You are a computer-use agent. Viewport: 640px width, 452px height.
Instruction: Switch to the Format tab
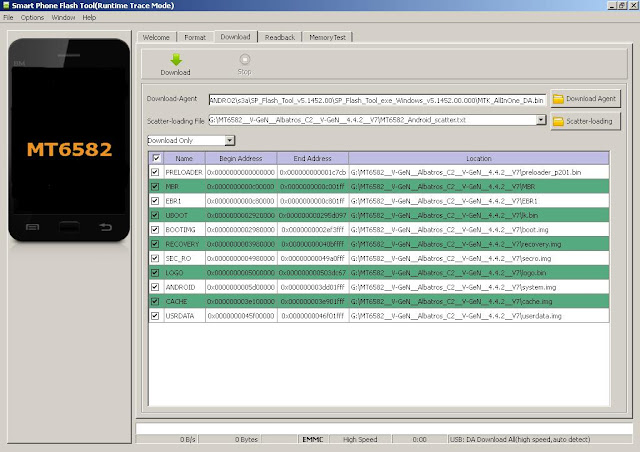point(195,37)
